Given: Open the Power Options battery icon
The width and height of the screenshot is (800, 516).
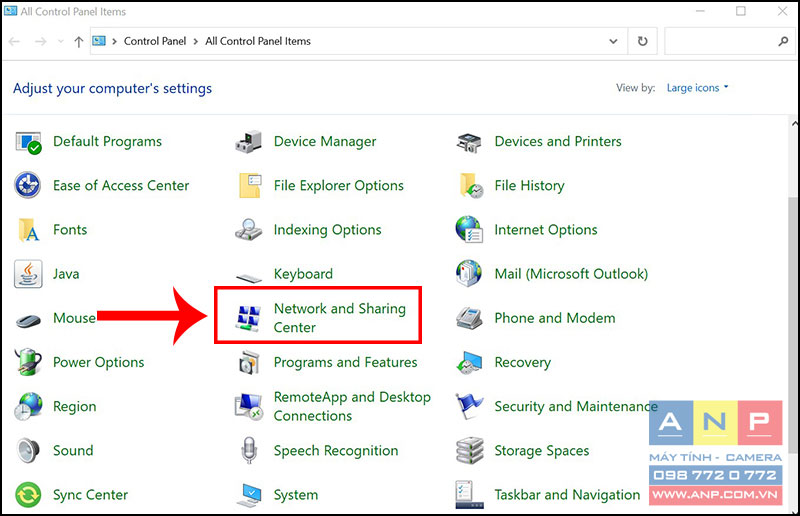Looking at the screenshot, I should (x=28, y=362).
